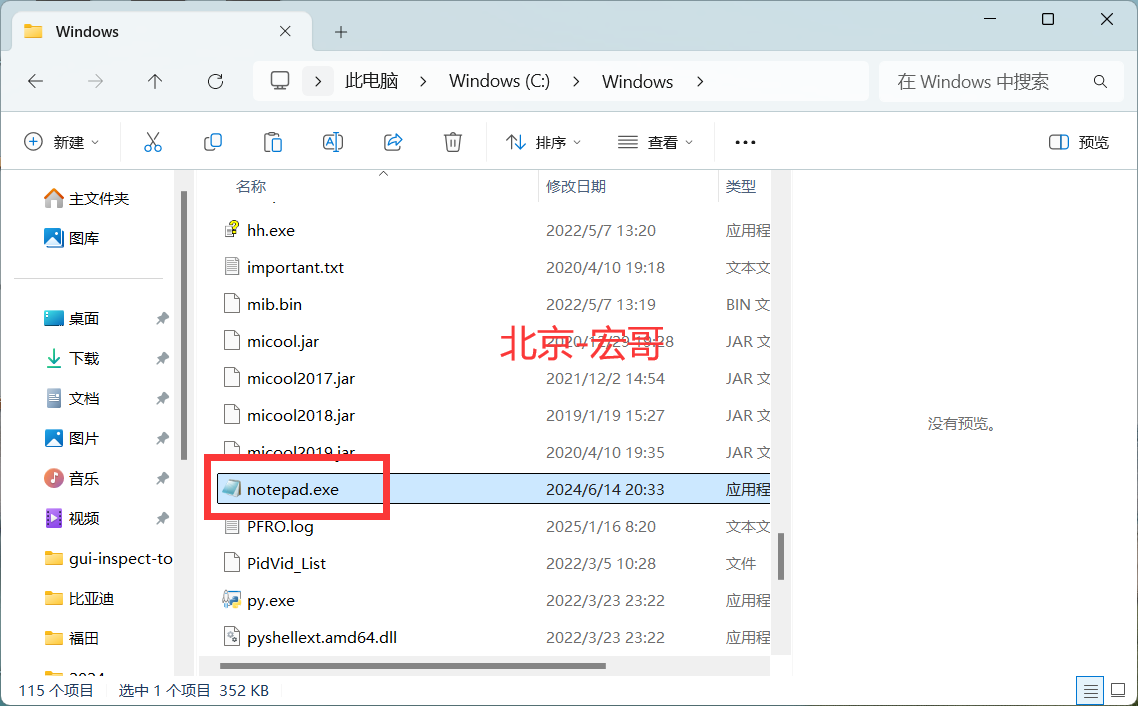Unpin 下载 using its pin icon

163,358
